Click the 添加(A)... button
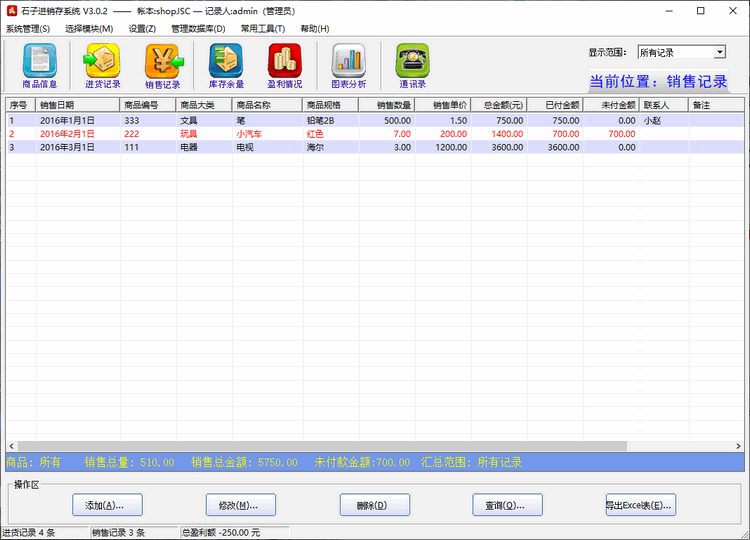Screen dimensions: 750x540 pos(107,505)
